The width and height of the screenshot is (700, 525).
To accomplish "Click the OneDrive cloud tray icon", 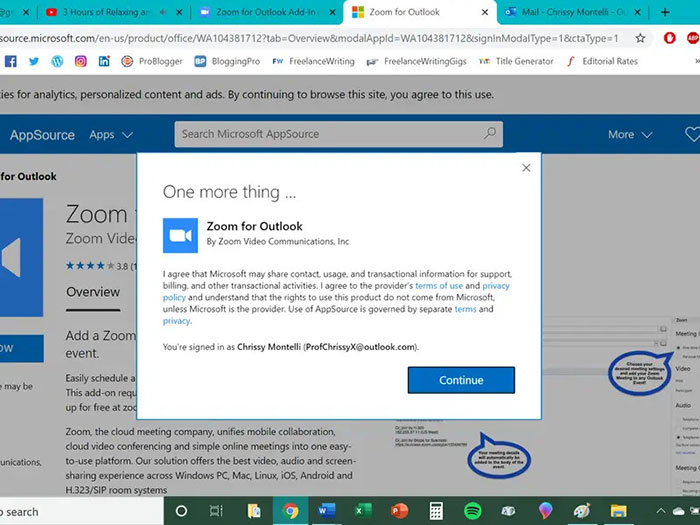I will pos(678,511).
